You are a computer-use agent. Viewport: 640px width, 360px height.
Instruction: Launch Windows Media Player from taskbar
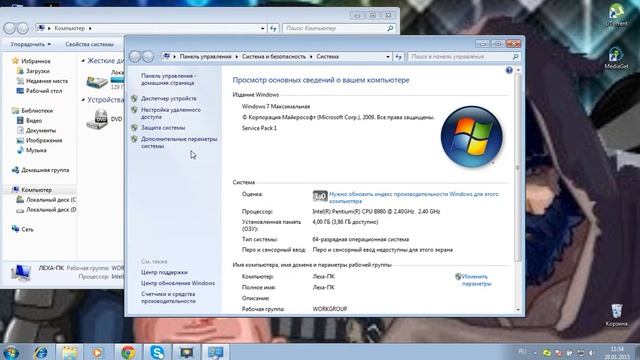point(98,352)
